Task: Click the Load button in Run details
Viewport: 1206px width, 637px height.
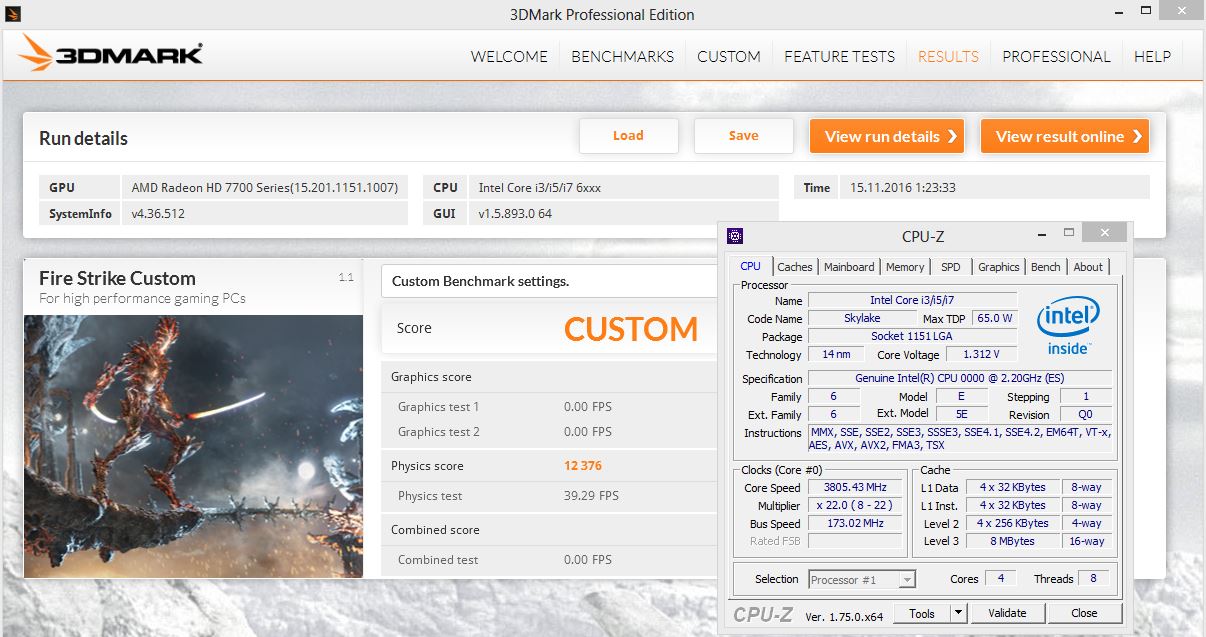Action: [628, 136]
